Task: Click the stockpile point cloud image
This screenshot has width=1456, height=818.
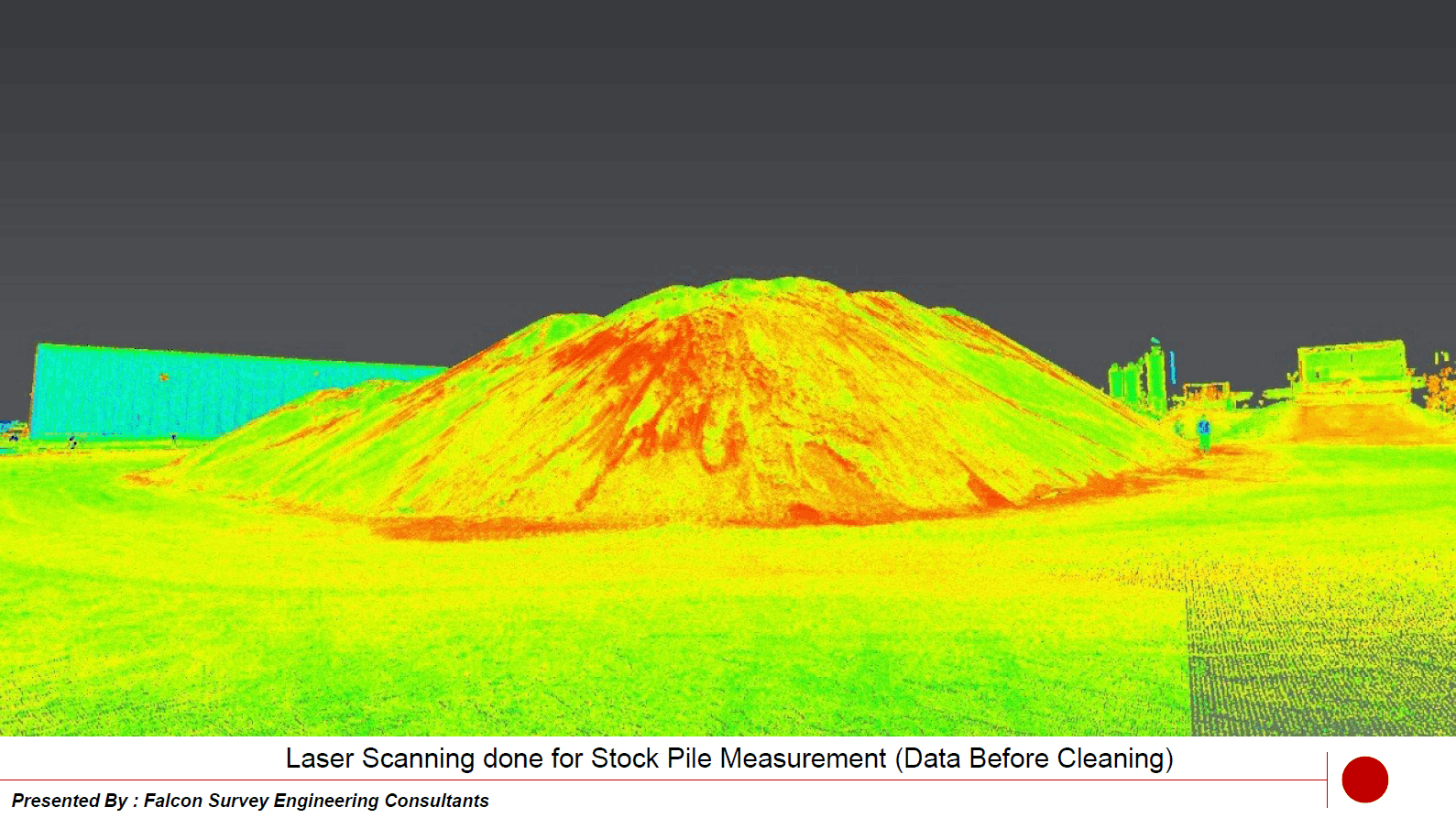Action: click(728, 367)
